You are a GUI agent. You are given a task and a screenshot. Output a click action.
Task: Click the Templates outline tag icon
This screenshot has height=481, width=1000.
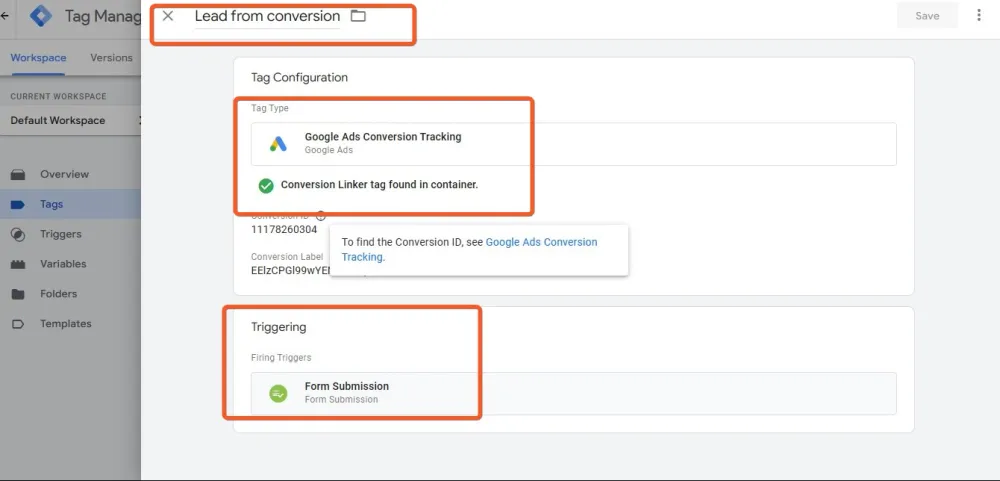[18, 324]
